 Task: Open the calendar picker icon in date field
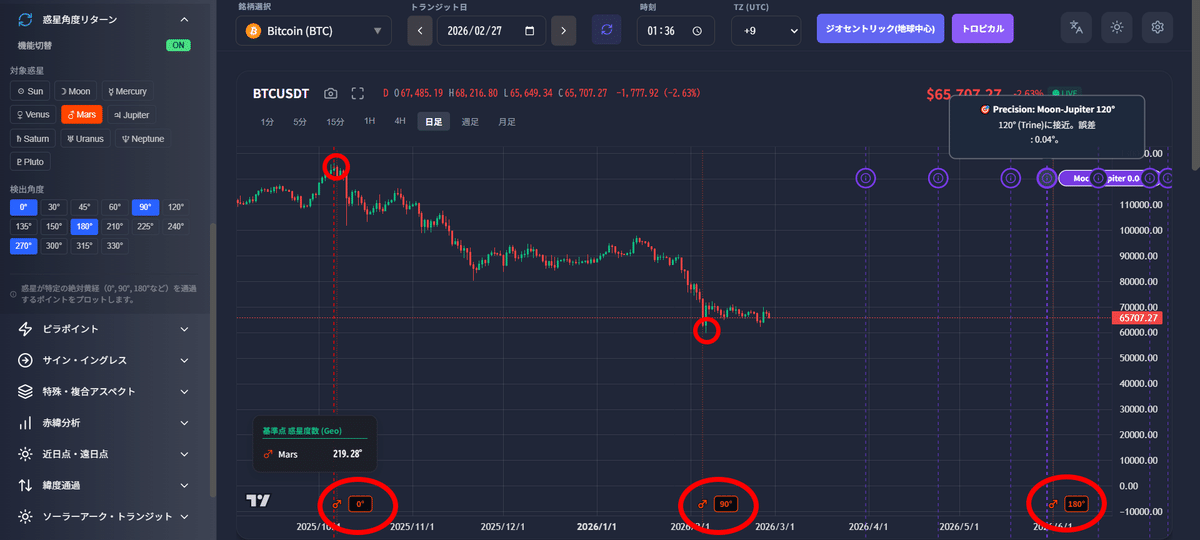(529, 31)
